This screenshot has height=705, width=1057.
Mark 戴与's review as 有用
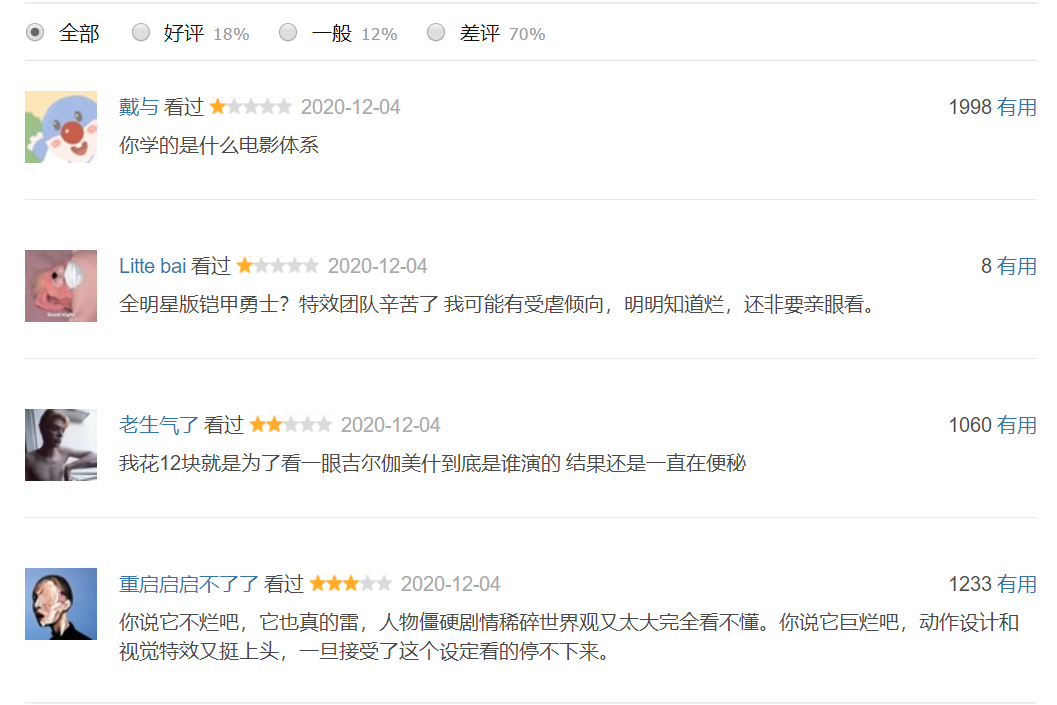[1017, 107]
